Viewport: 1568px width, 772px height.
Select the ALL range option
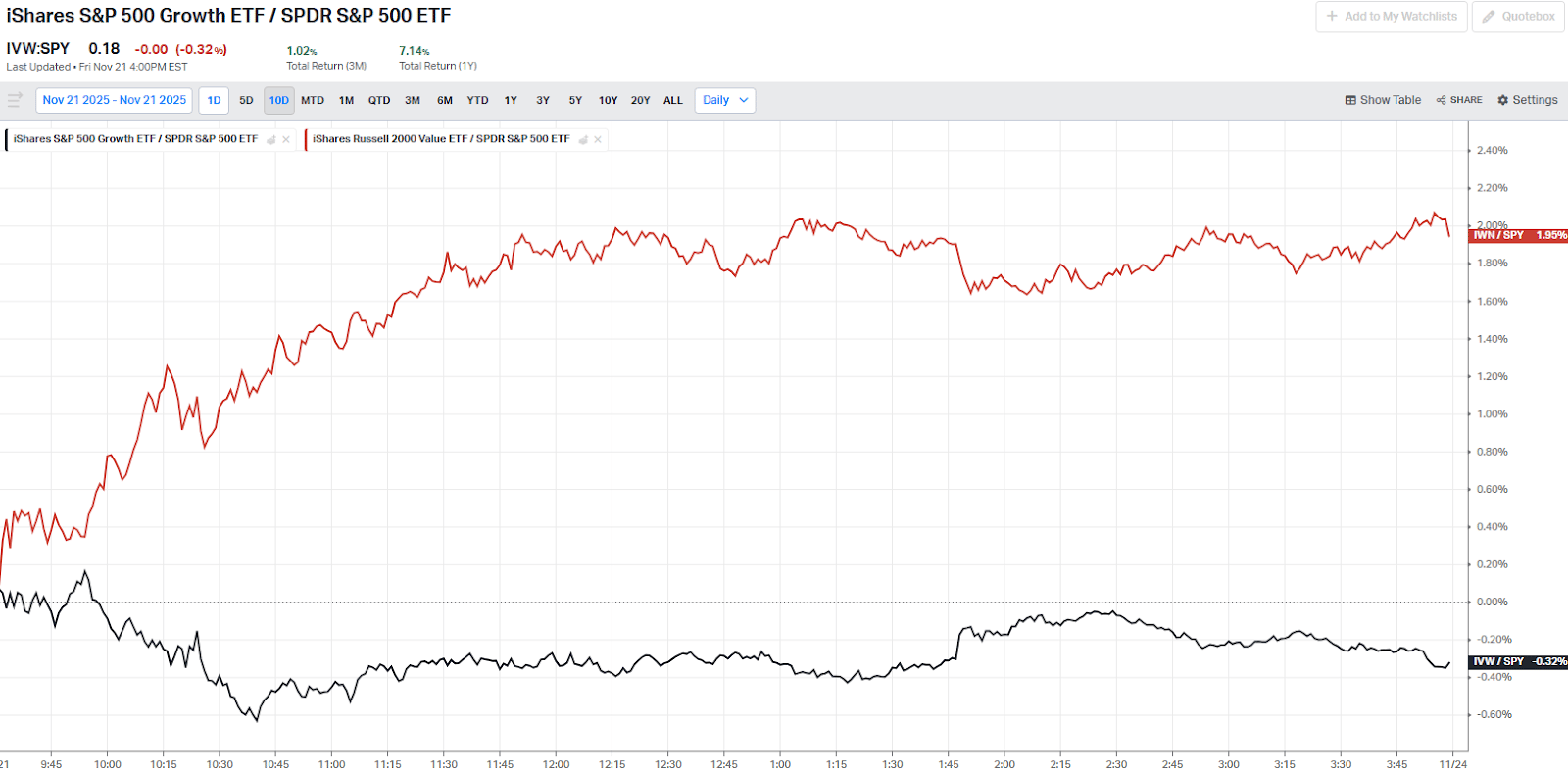tap(673, 100)
